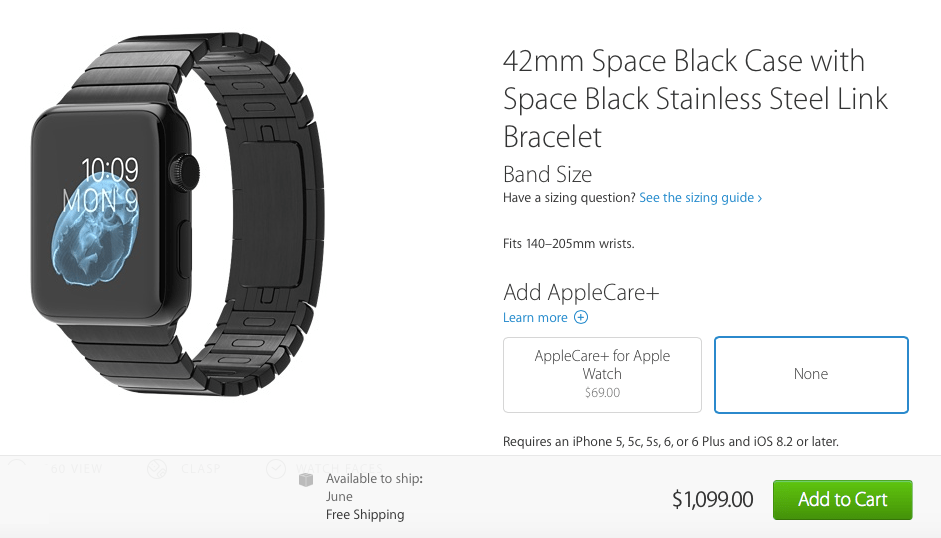Image resolution: width=941 pixels, height=538 pixels.
Task: Expand AppleCare+ details with the plus circle icon
Action: coord(581,318)
